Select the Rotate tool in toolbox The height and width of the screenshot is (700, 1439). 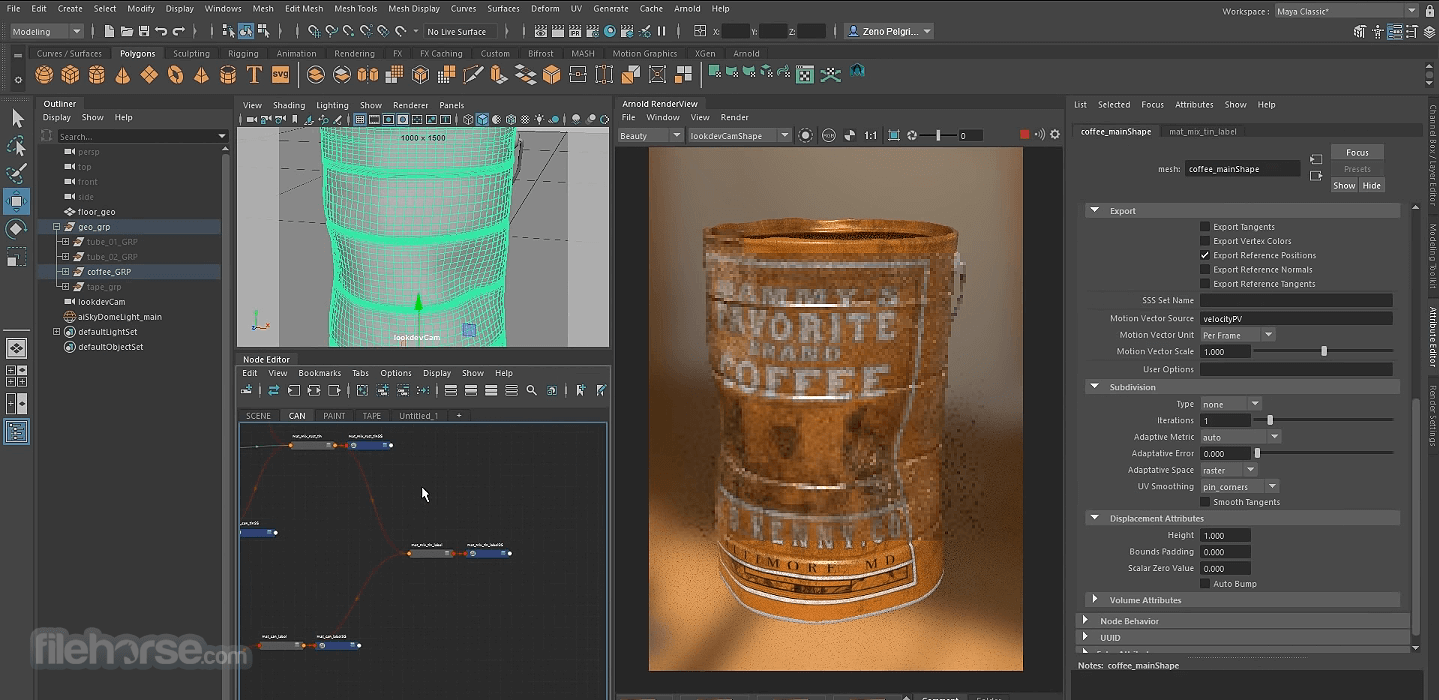(x=17, y=229)
